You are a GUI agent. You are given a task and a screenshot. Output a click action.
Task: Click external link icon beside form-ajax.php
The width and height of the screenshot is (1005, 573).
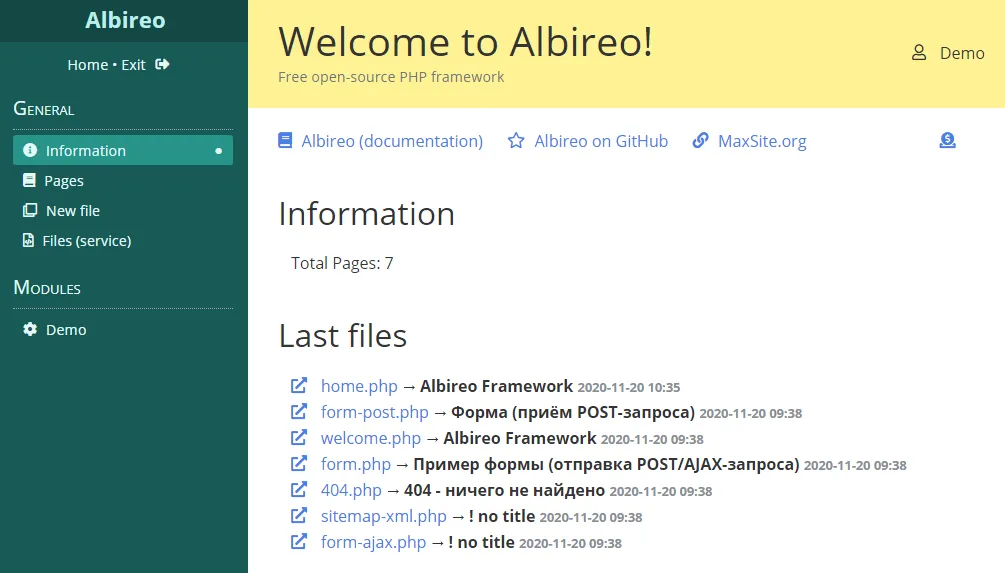[x=299, y=542]
